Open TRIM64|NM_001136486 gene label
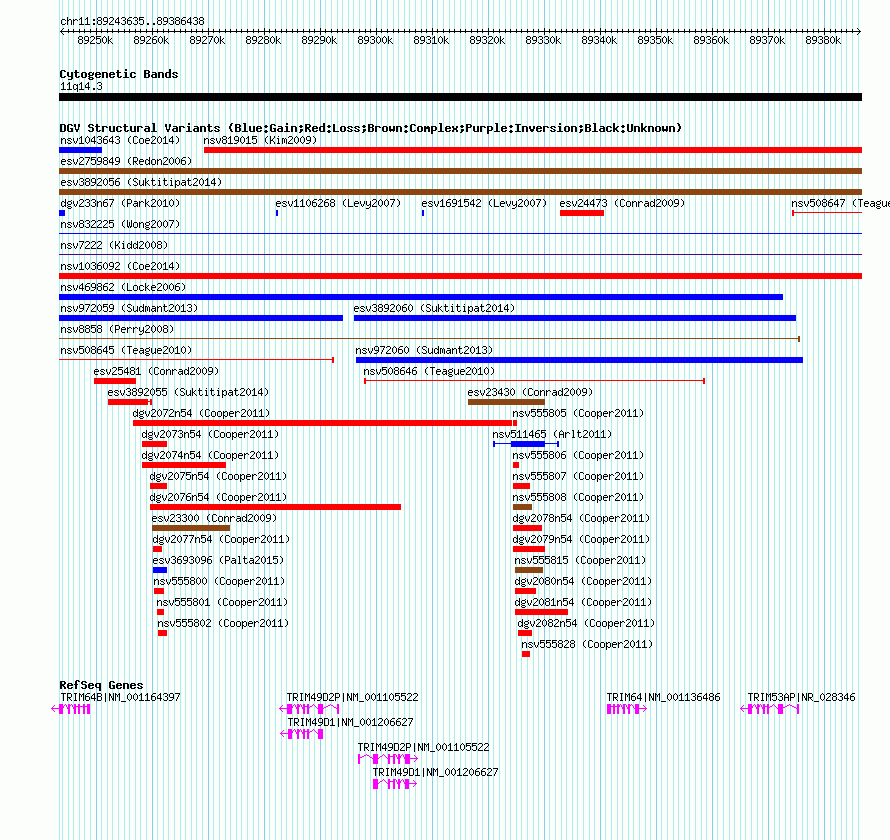Viewport: 890px width, 840px height. pyautogui.click(x=664, y=697)
